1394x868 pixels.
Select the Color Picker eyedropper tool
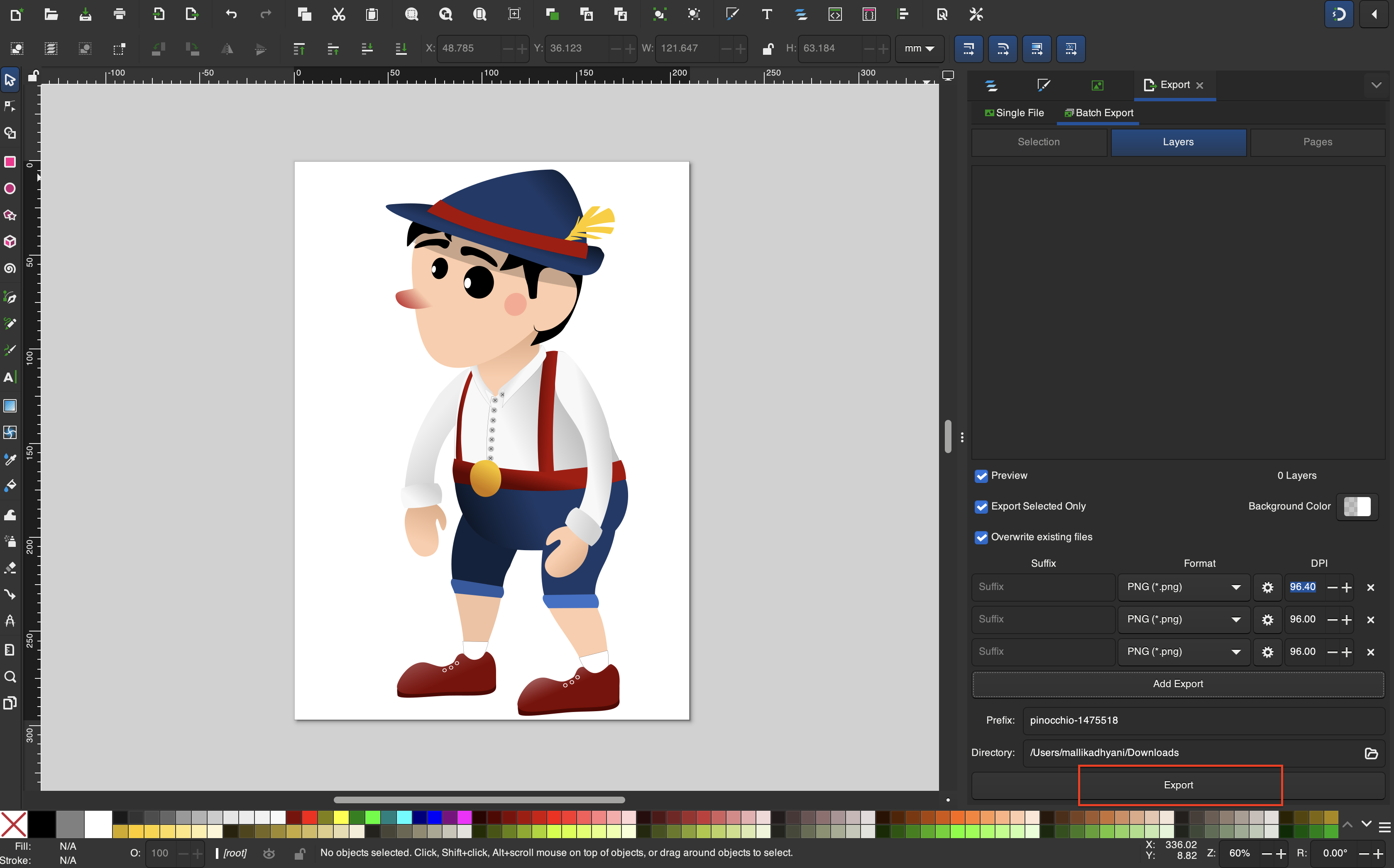10,459
